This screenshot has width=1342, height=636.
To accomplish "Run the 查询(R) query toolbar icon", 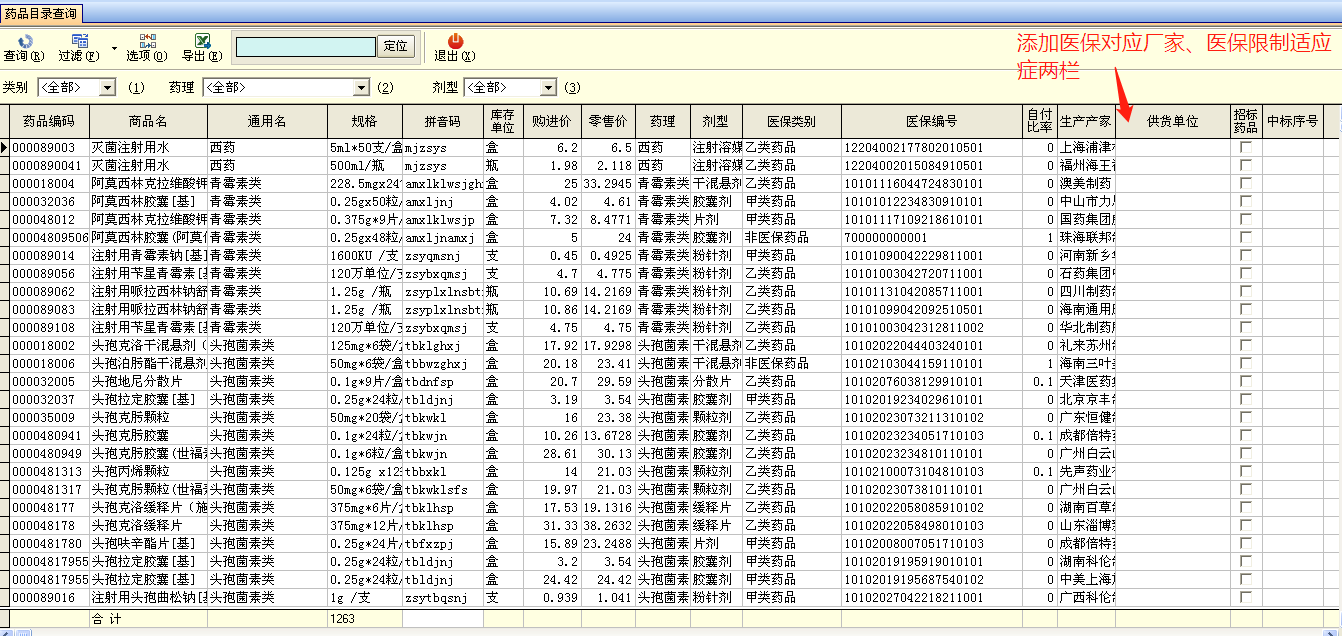I will click(x=24, y=47).
